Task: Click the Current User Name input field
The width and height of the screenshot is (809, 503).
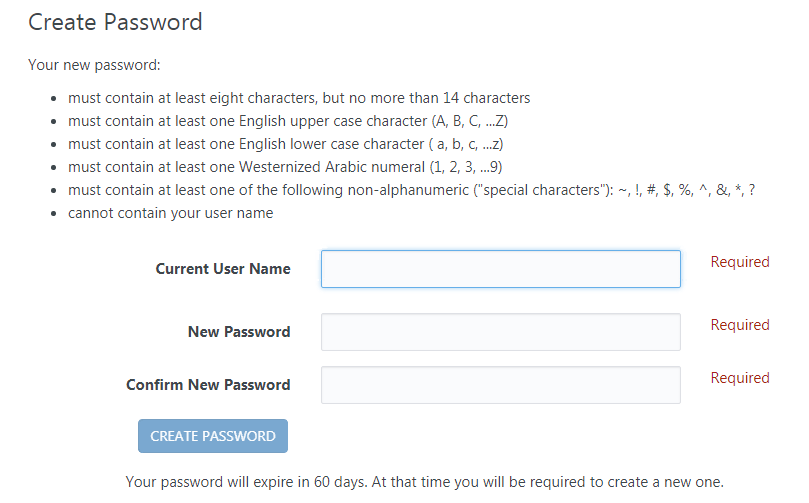Action: (x=500, y=269)
